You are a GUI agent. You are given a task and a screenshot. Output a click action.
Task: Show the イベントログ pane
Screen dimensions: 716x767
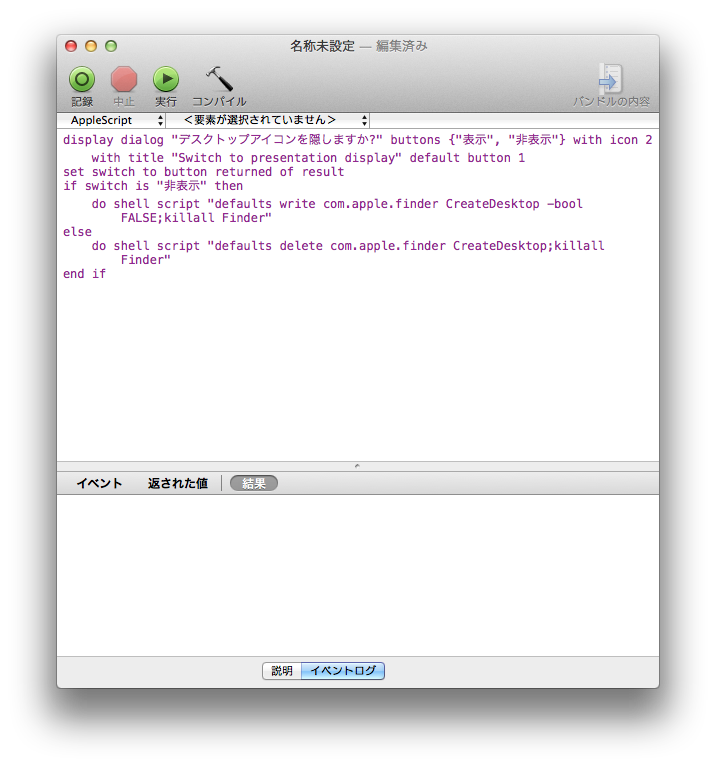343,671
